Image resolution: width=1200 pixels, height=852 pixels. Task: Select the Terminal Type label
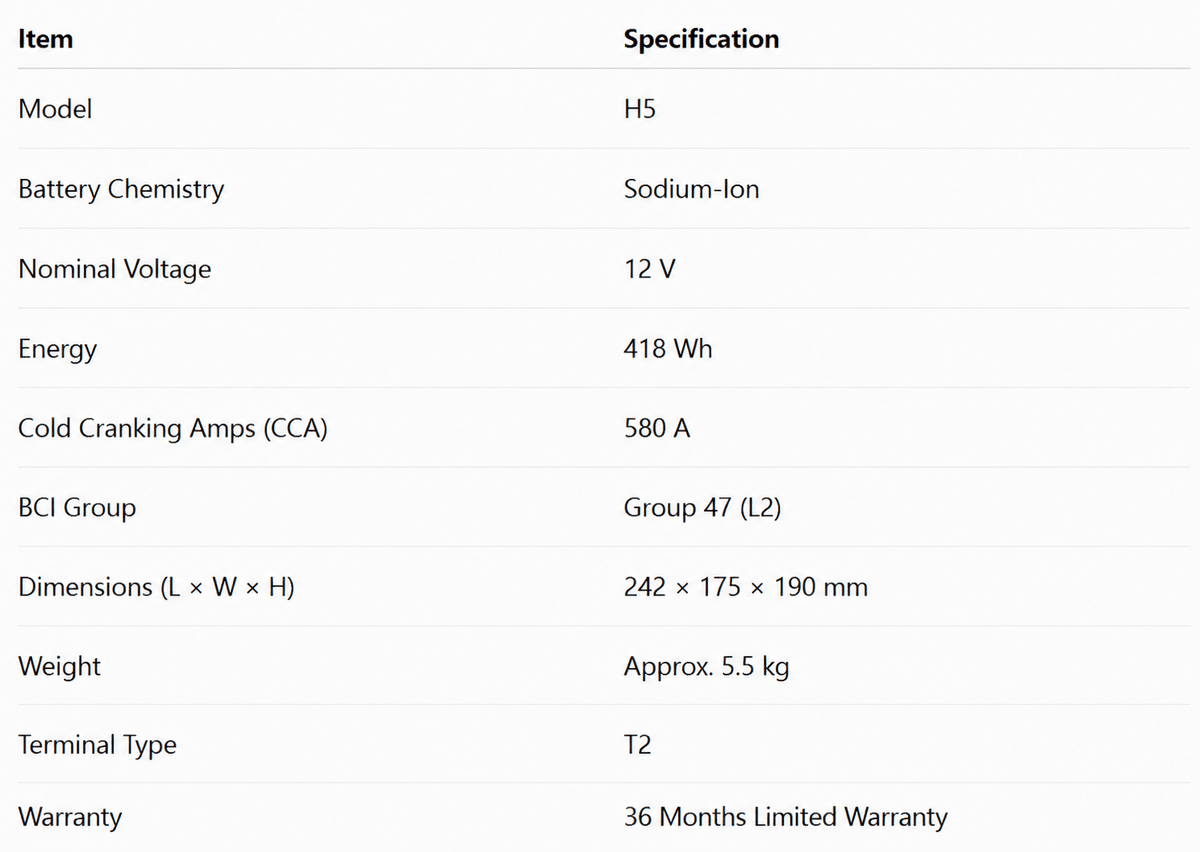pos(97,745)
